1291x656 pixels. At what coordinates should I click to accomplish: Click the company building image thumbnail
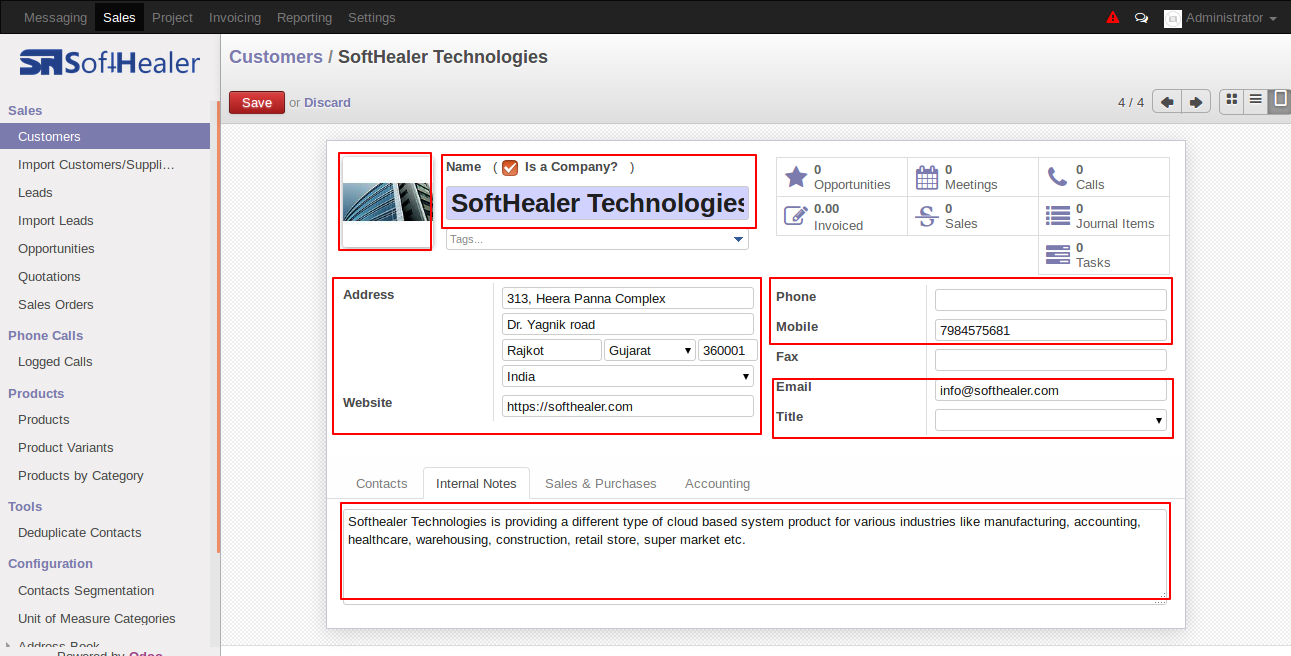[386, 201]
